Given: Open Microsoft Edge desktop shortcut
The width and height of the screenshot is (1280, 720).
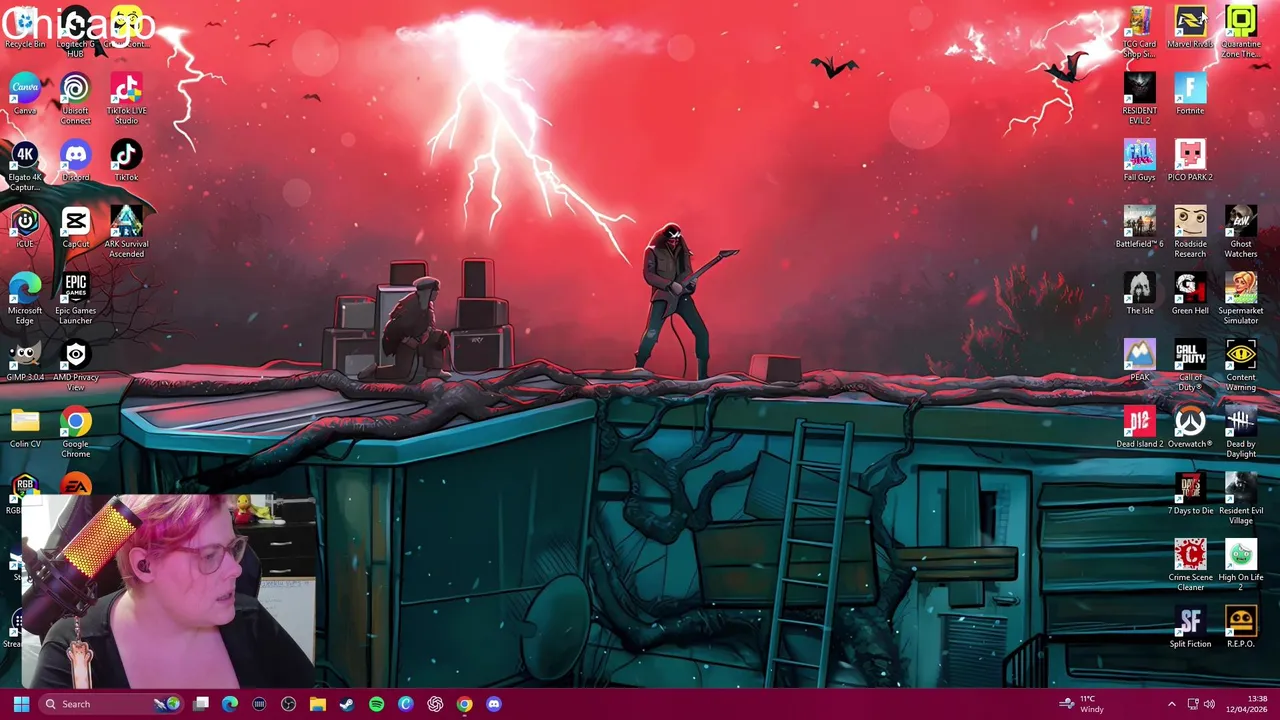Looking at the screenshot, I should click(x=25, y=298).
